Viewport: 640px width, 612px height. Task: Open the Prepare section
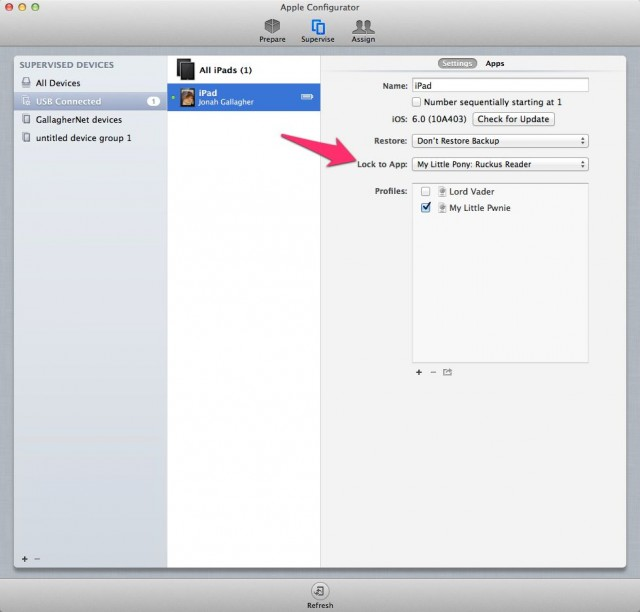point(272,31)
